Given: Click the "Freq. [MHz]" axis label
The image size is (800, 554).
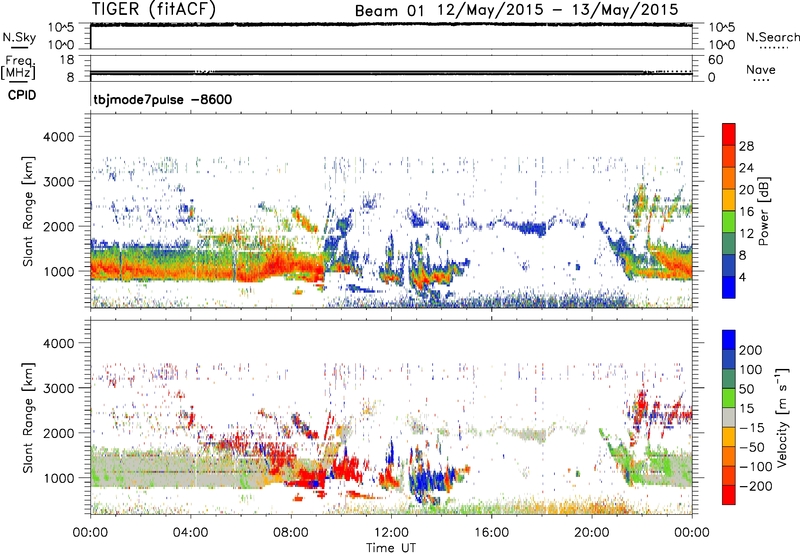Looking at the screenshot, I should (x=18, y=67).
